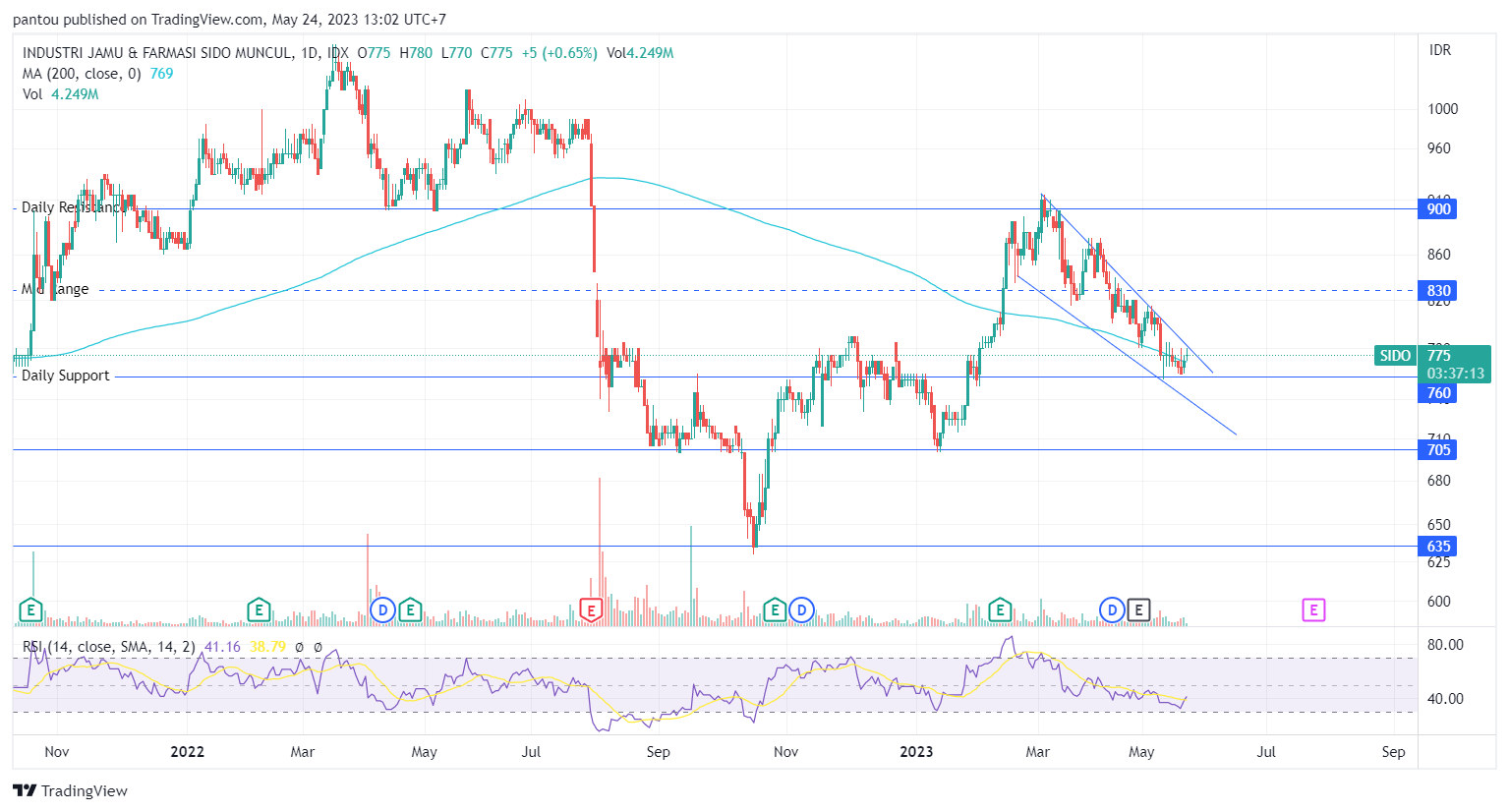Select the 830 mid range price label
The width and height of the screenshot is (1509, 812).
tap(1438, 290)
